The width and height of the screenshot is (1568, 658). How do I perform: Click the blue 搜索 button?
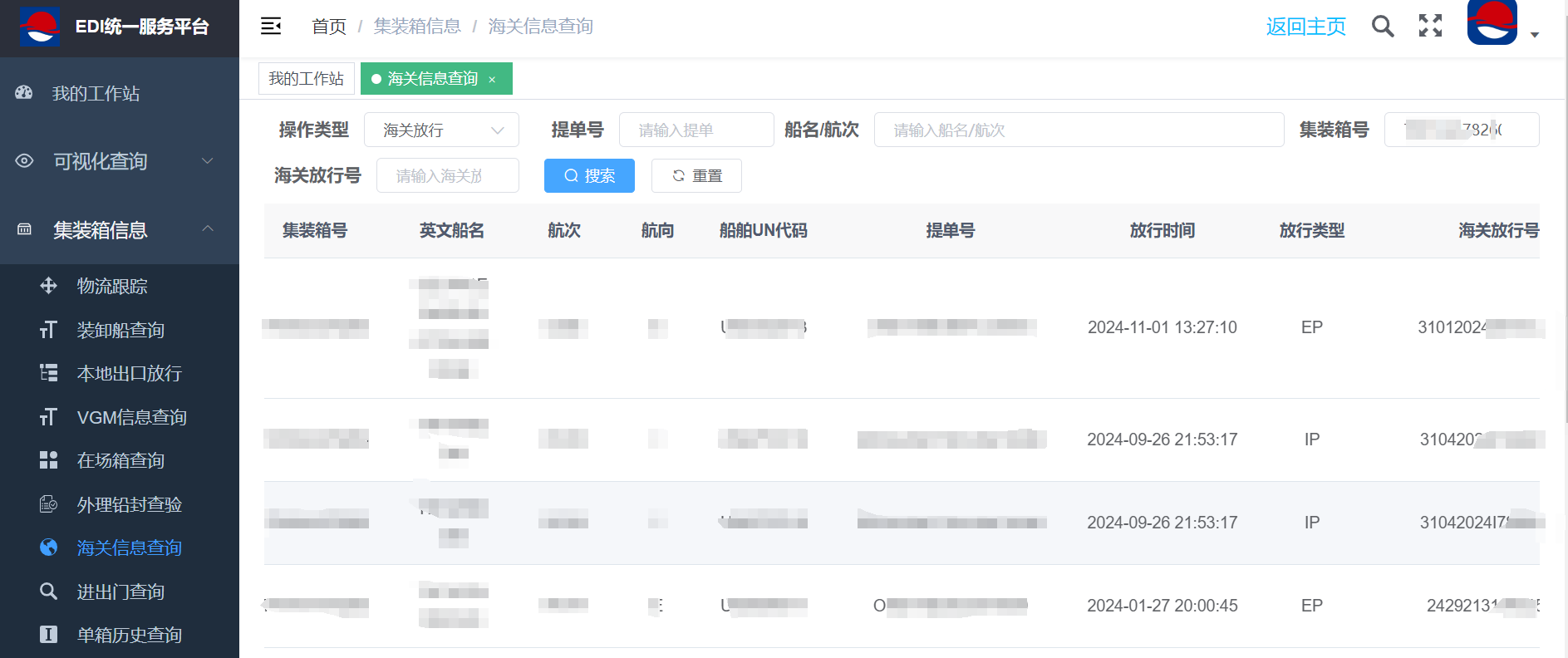point(589,176)
